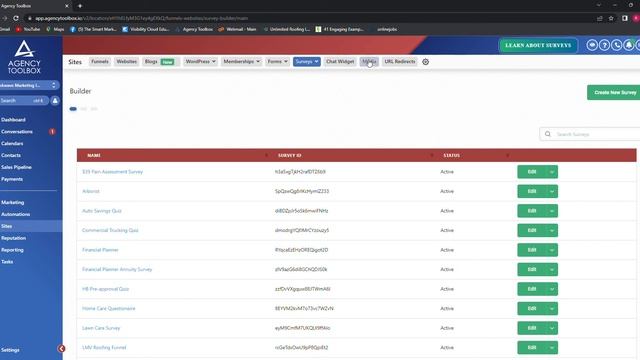The image size is (640, 360).
Task: Open The Smart Mark... Facebook bookmark
Action: coord(93,29)
